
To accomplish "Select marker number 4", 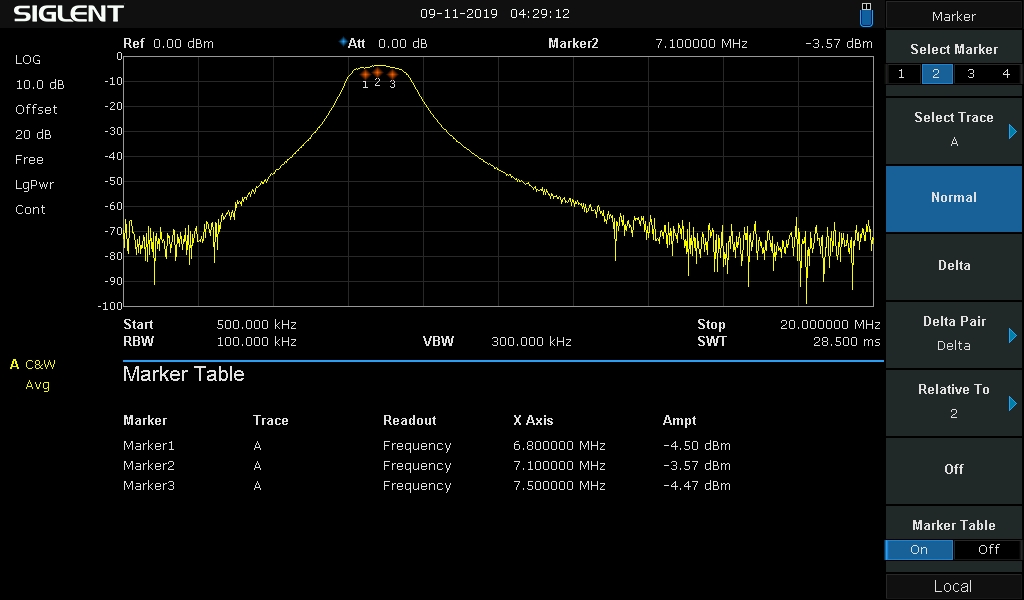I will coord(1006,74).
